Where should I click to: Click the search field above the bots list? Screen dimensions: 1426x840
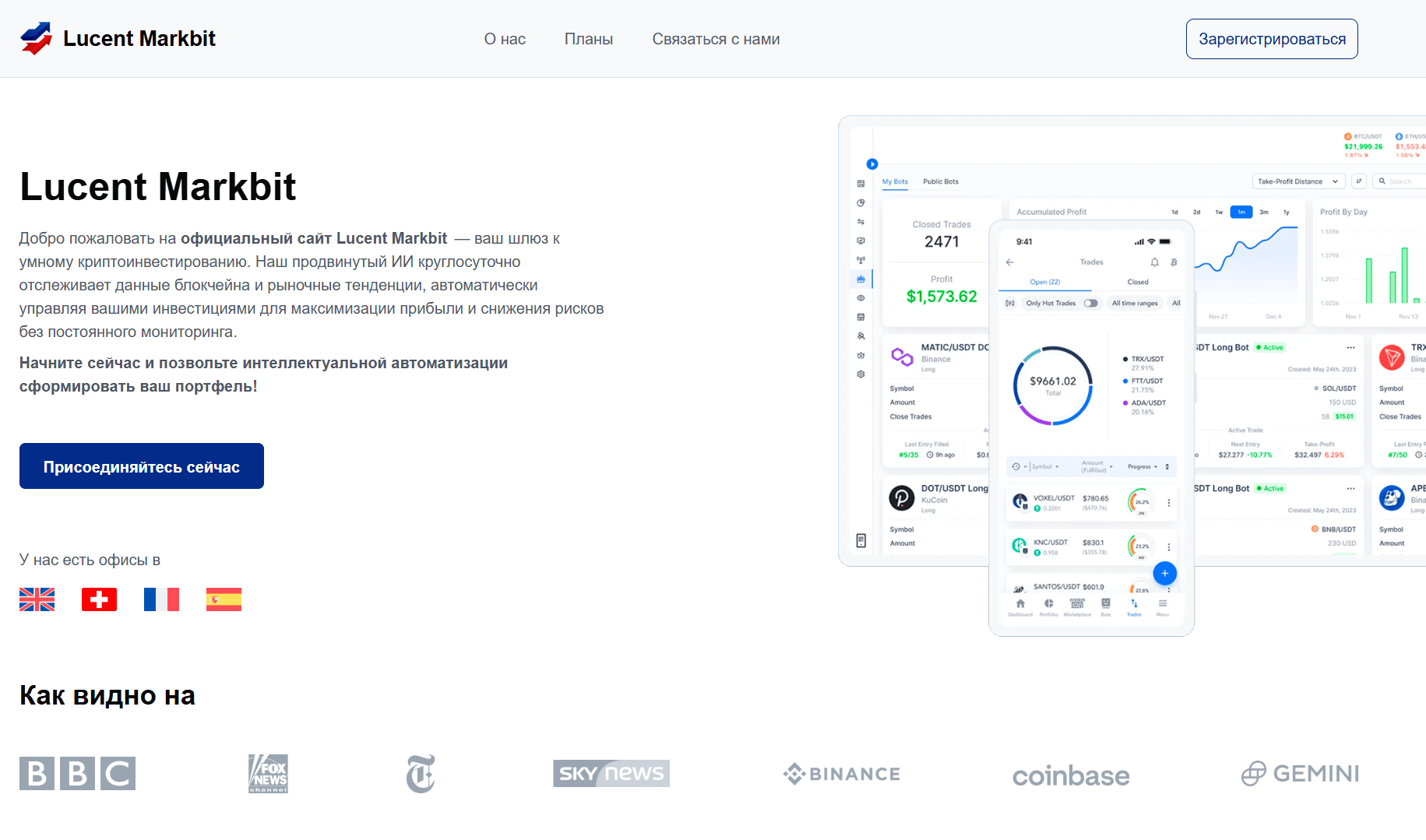click(1399, 181)
